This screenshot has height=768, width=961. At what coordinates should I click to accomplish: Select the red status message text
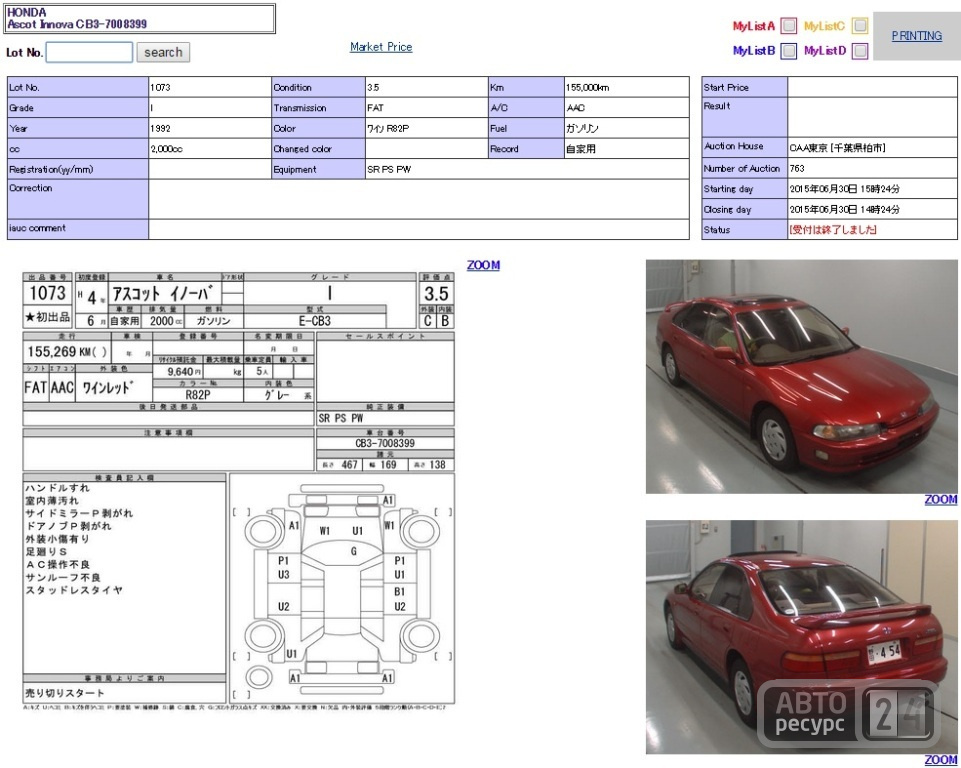pos(833,229)
